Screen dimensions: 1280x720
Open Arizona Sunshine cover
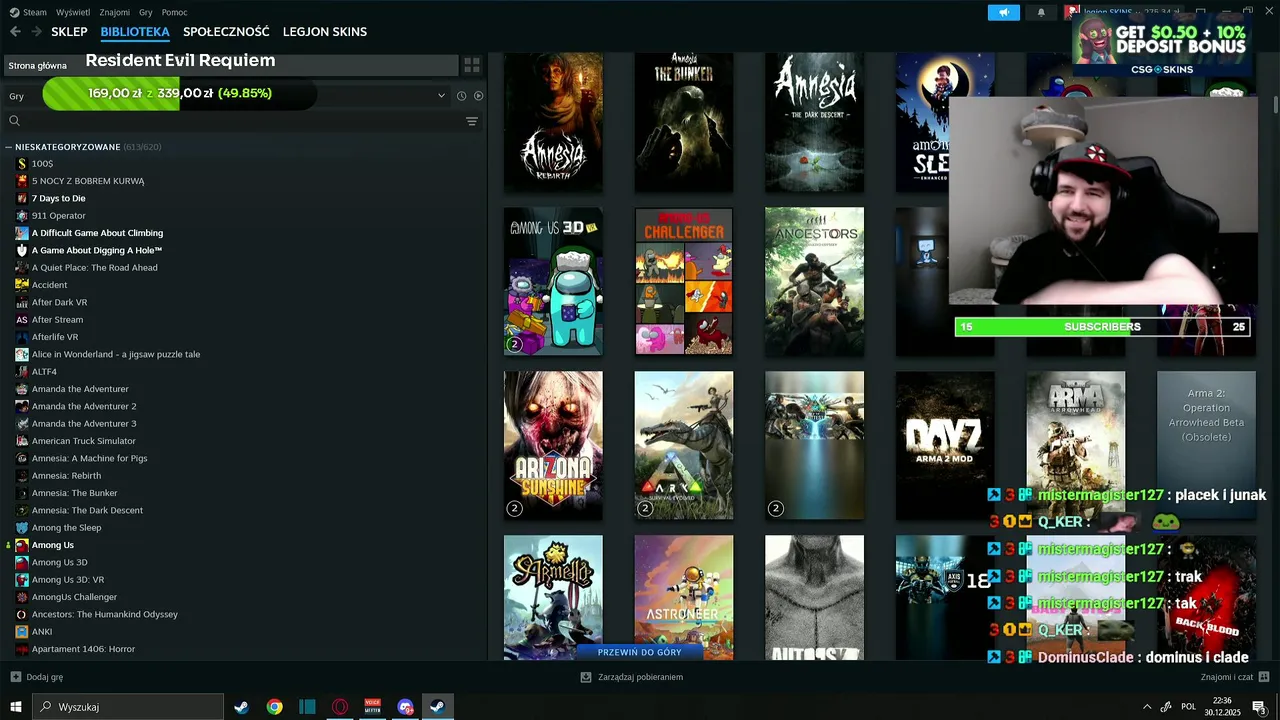tap(553, 445)
